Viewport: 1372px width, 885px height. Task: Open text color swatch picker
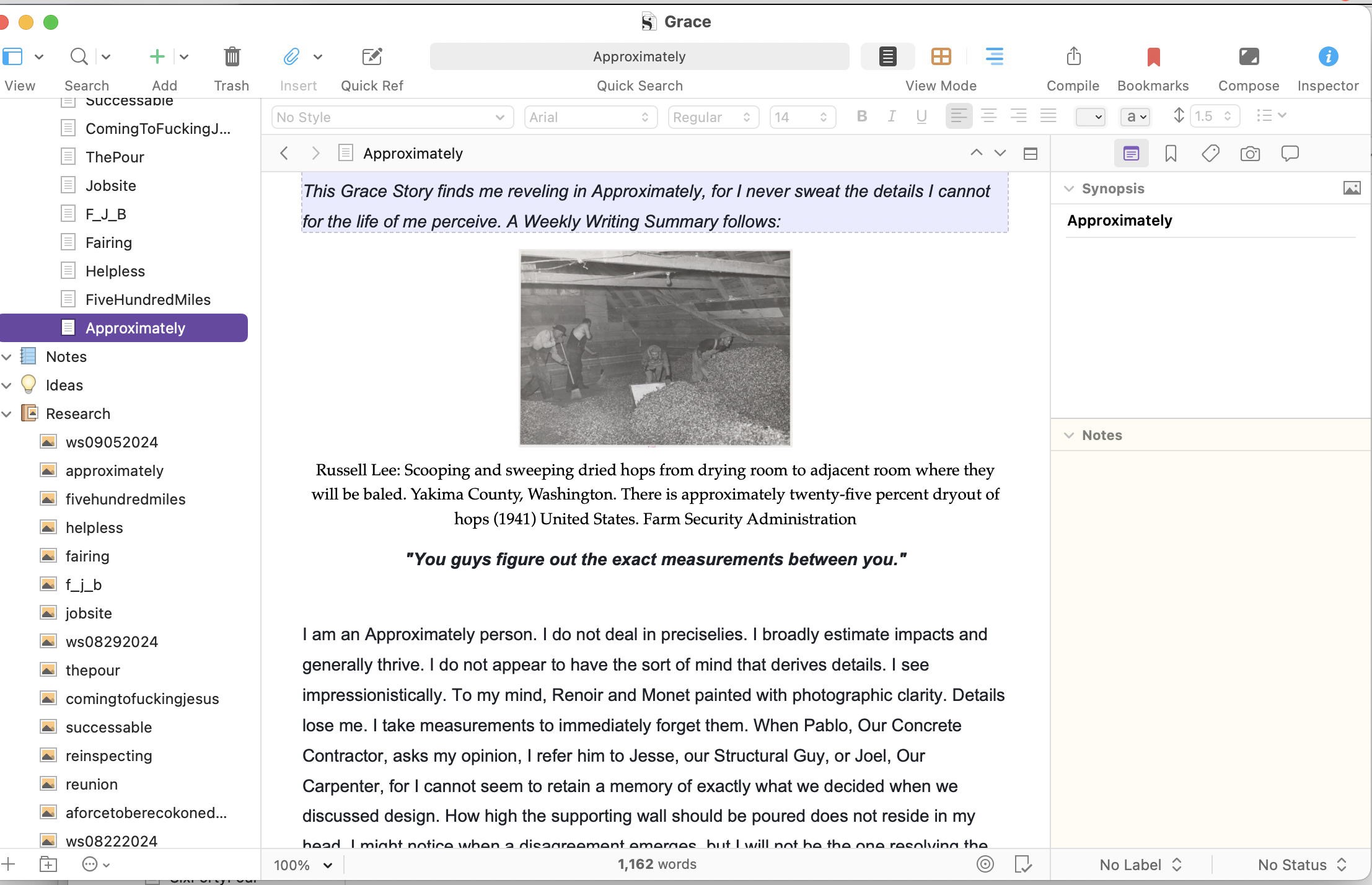click(1090, 117)
